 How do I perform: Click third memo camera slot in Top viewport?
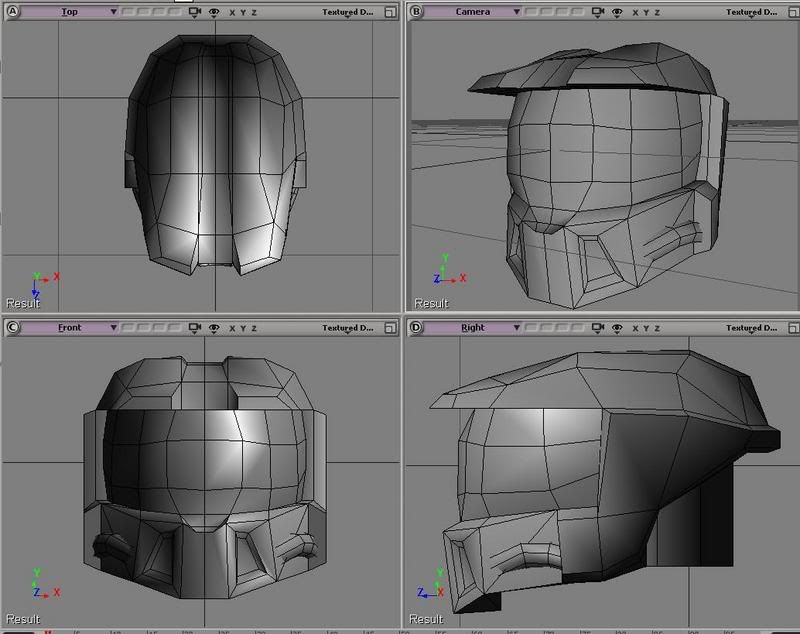tap(159, 12)
